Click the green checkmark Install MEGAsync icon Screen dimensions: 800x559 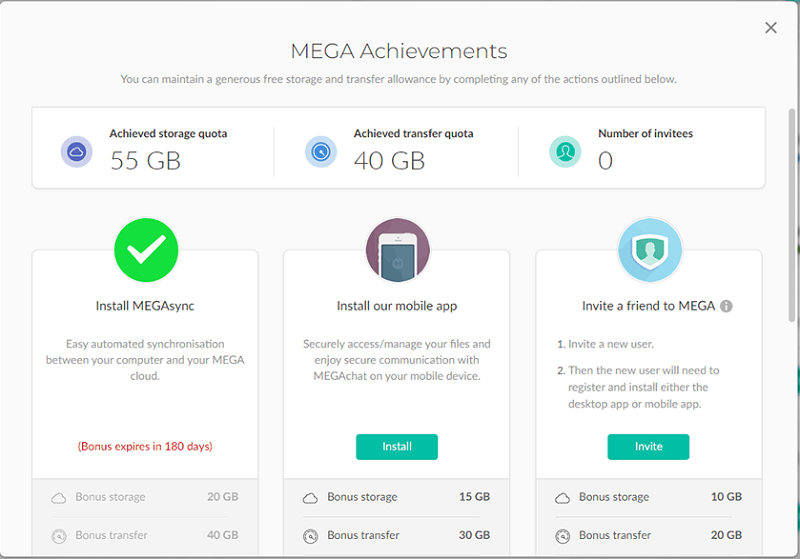point(146,250)
